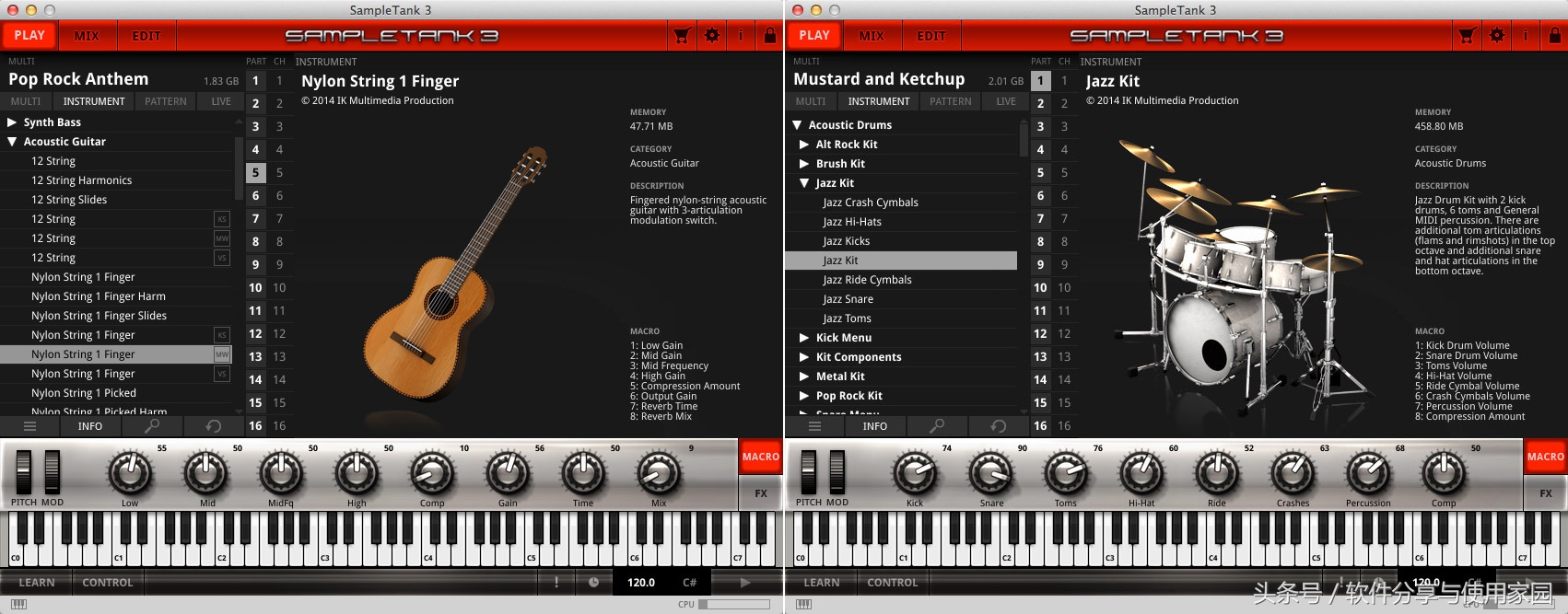
Task: Open the search magnifier in left browser footer
Action: [x=152, y=426]
